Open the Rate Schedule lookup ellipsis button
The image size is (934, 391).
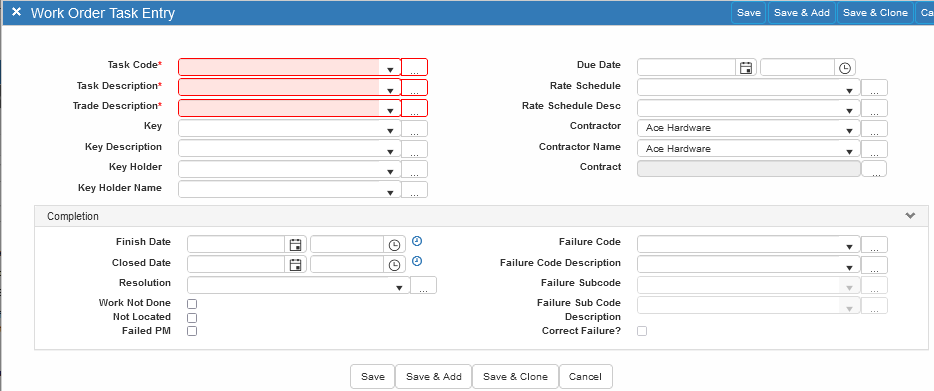pyautogui.click(x=874, y=88)
